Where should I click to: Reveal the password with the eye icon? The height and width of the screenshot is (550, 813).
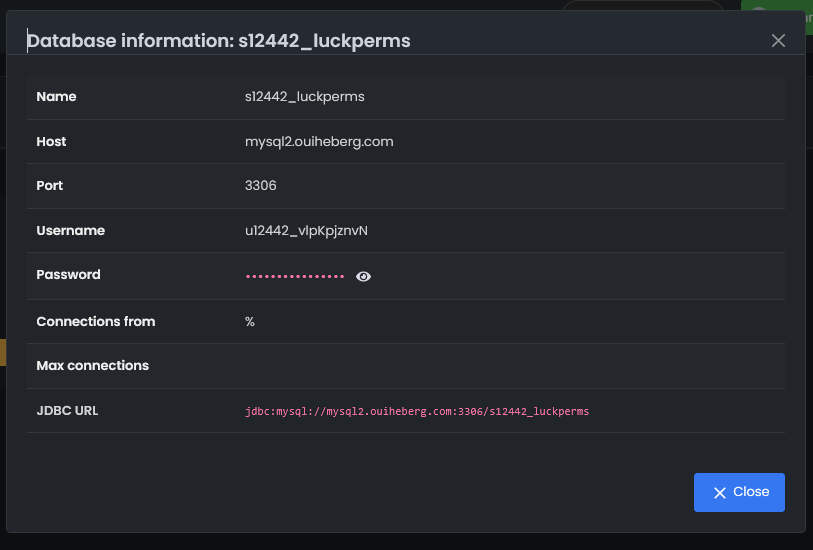[363, 277]
